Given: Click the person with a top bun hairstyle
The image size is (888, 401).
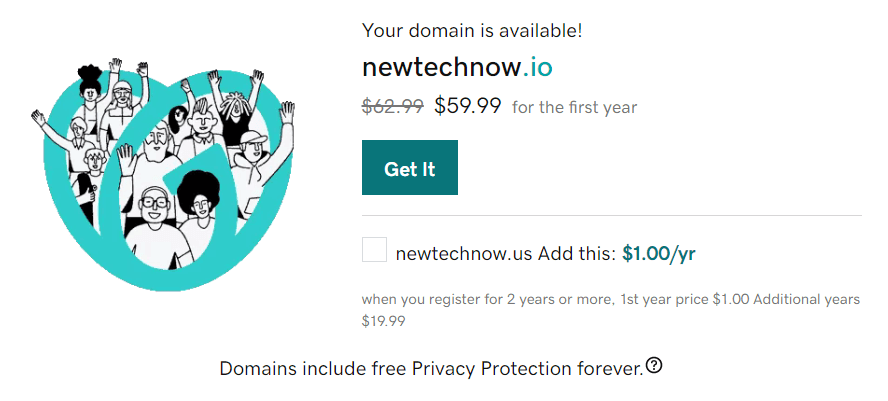Looking at the screenshot, I should [x=91, y=82].
